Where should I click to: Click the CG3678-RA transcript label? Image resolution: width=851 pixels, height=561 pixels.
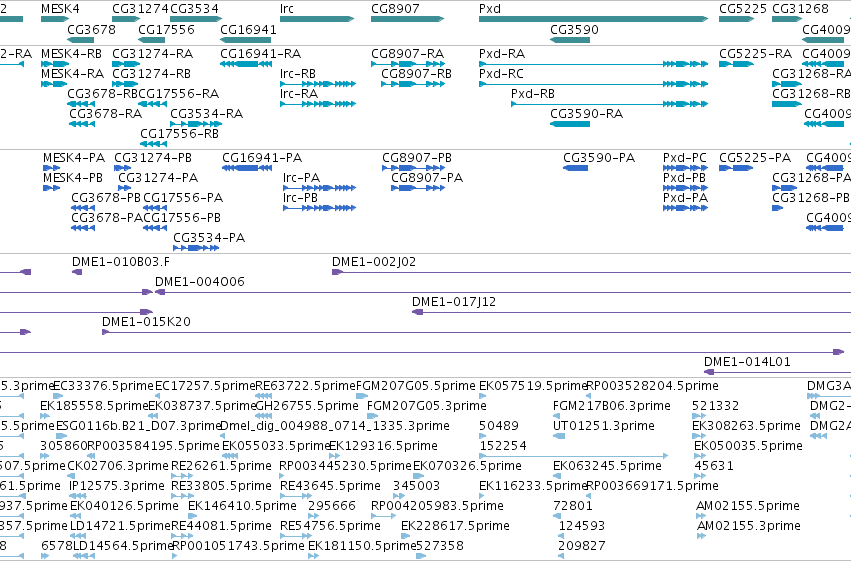tap(105, 114)
